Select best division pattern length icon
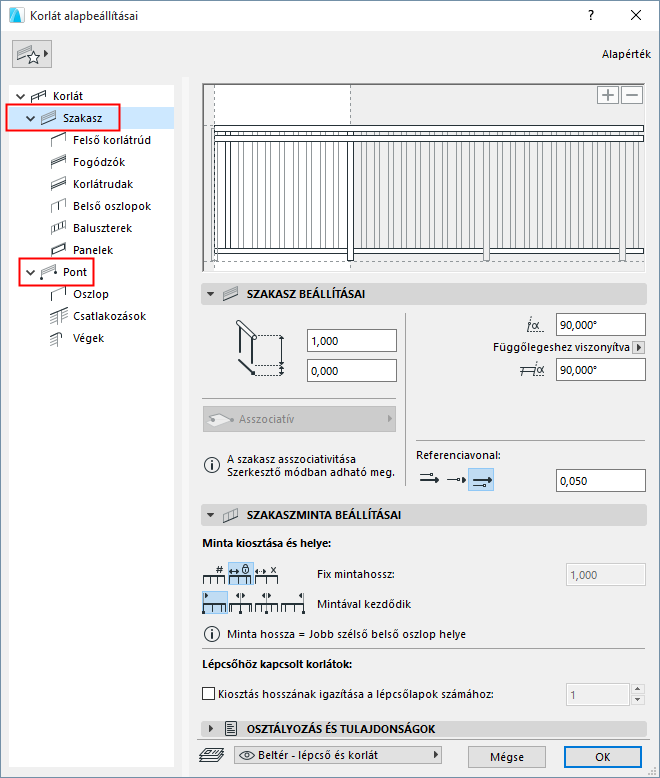The width and height of the screenshot is (660, 778). tap(266, 574)
